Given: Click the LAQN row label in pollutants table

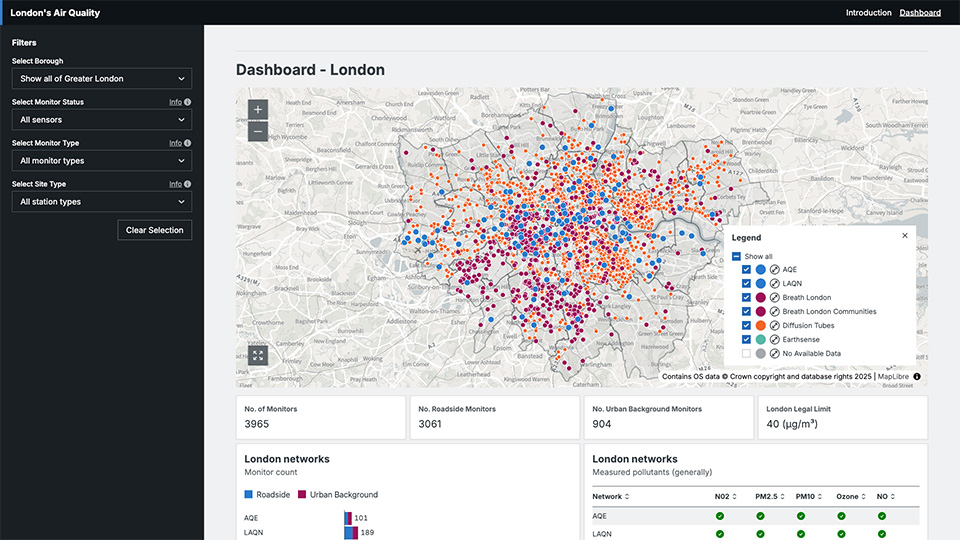Looking at the screenshot, I should 602,534.
